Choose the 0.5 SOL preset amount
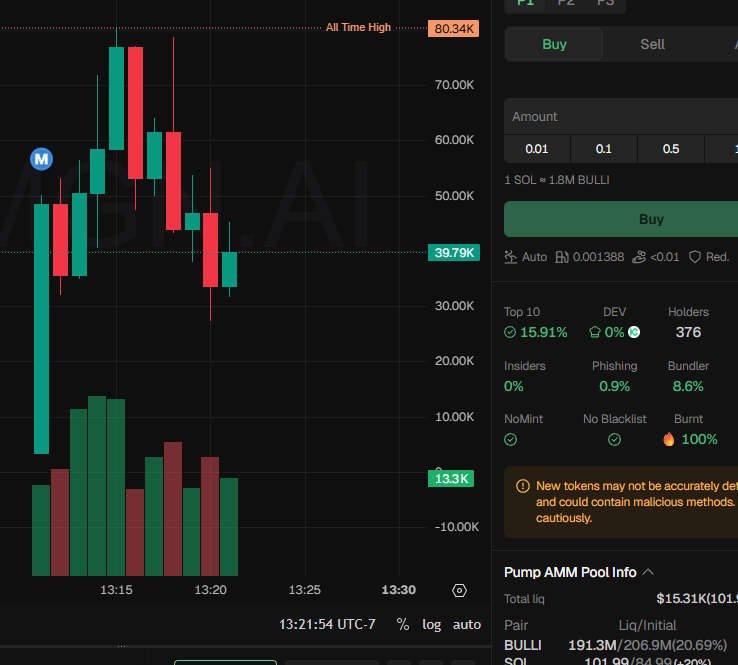Viewport: 738px width, 665px height. 671,149
